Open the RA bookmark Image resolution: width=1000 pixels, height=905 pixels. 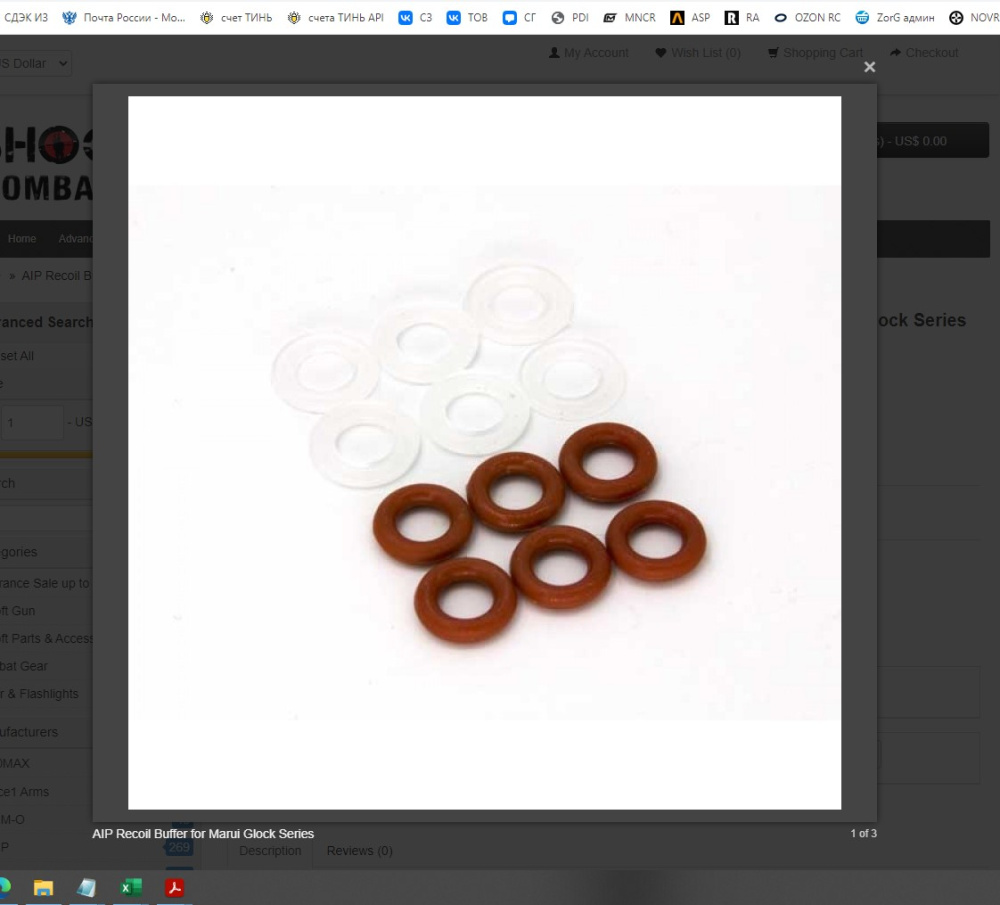click(742, 18)
